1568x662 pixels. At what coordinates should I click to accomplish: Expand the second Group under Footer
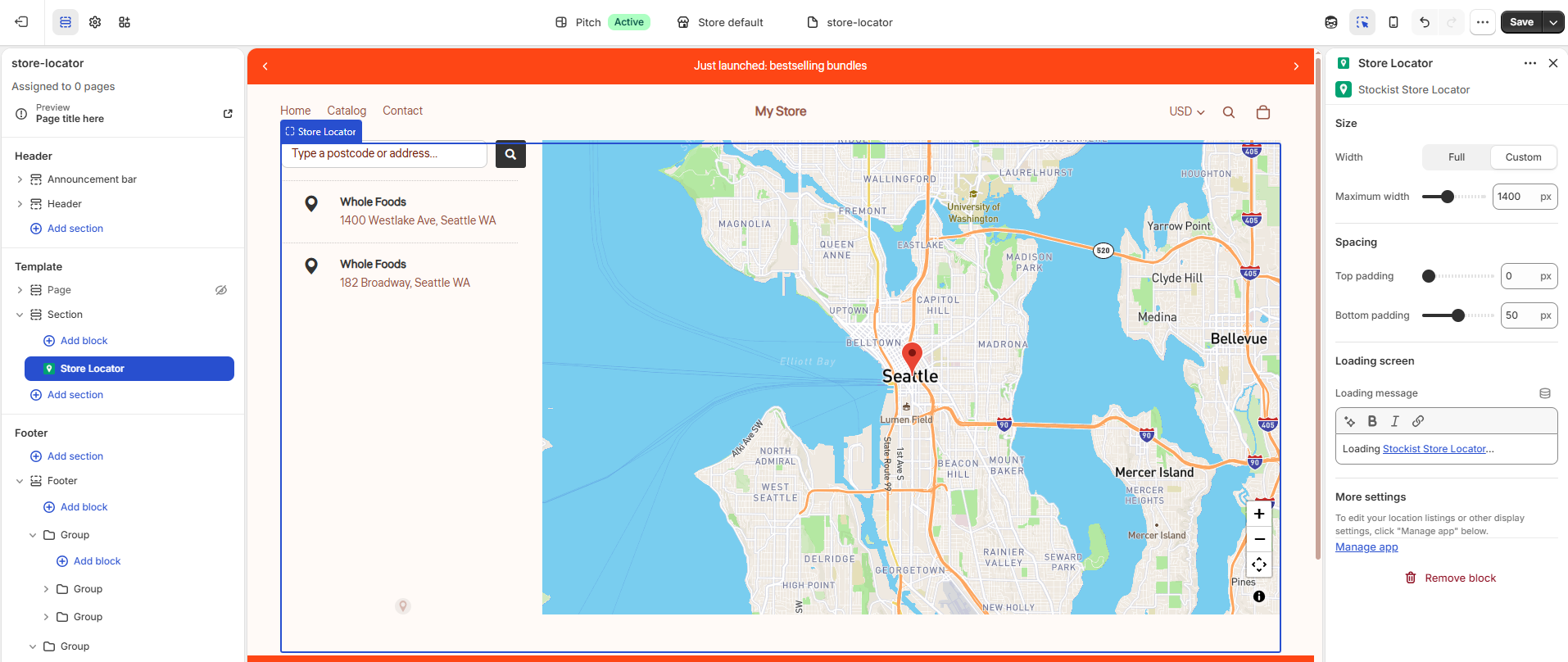(46, 589)
